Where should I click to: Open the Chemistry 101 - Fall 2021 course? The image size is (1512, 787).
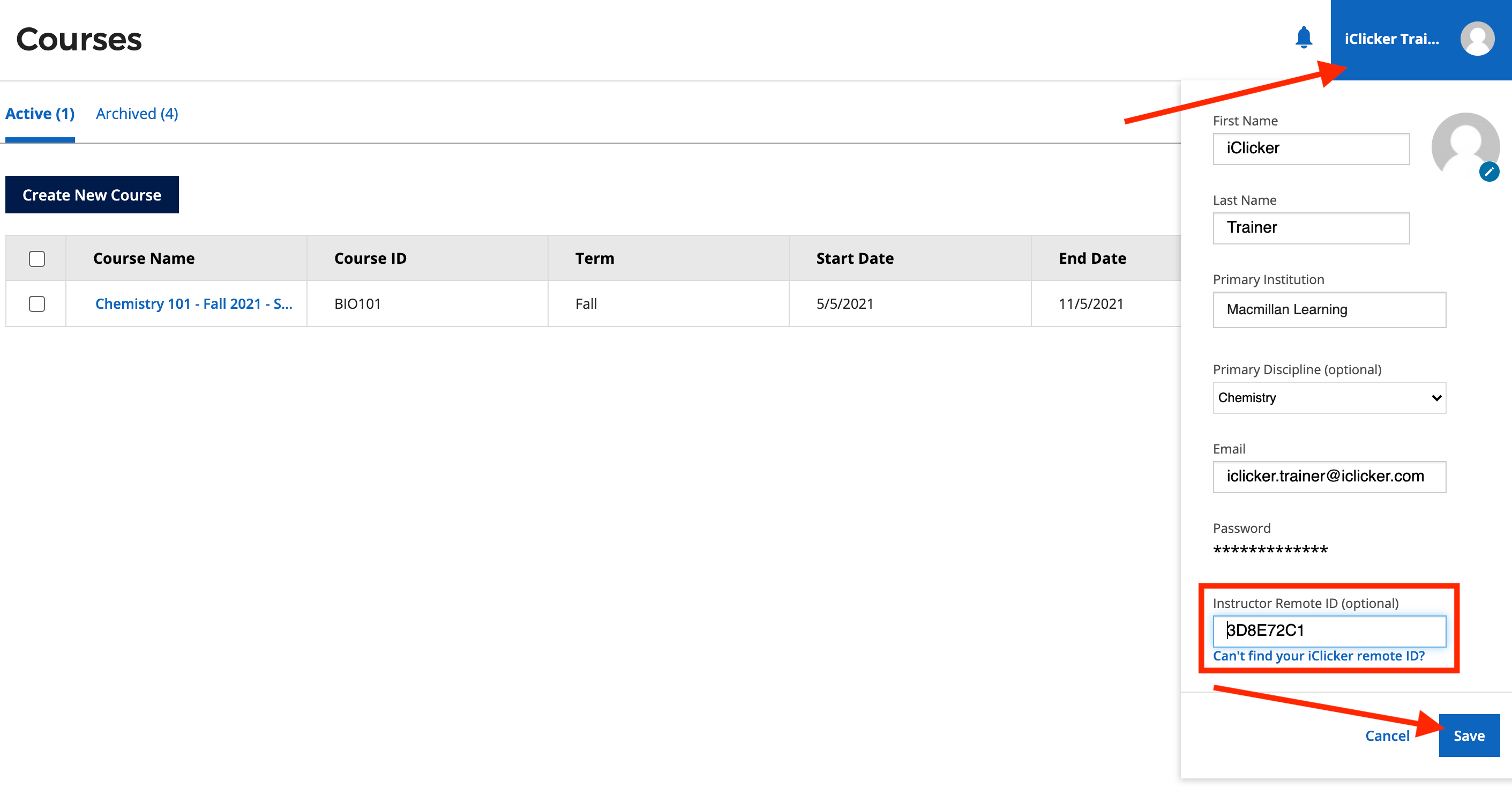click(x=192, y=303)
